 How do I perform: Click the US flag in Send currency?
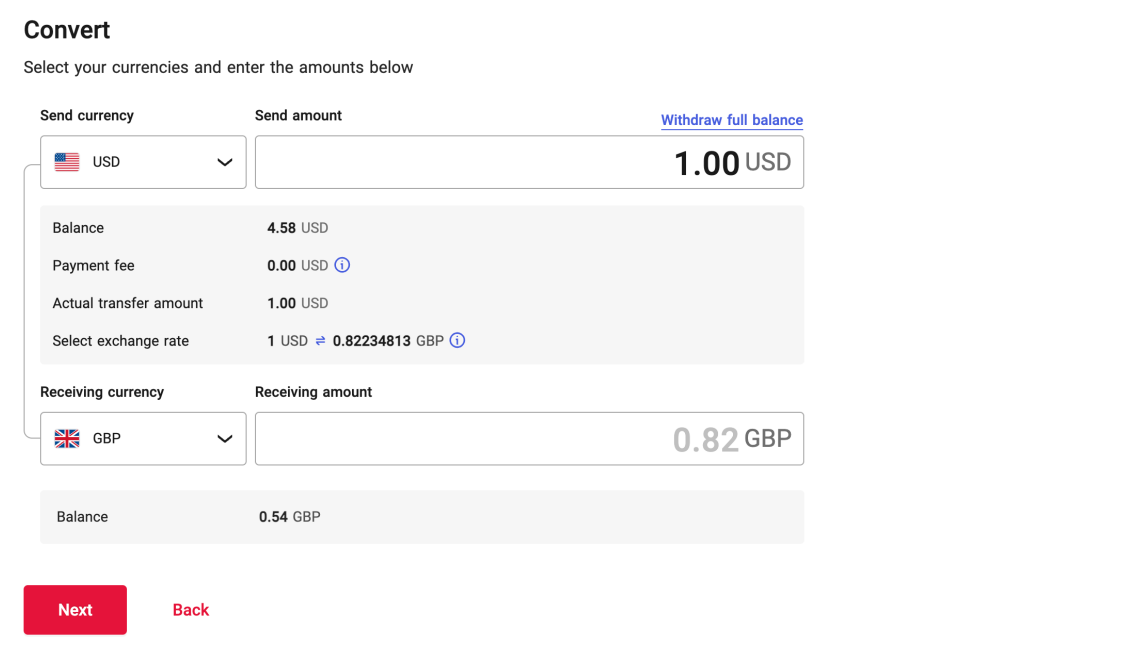point(67,162)
